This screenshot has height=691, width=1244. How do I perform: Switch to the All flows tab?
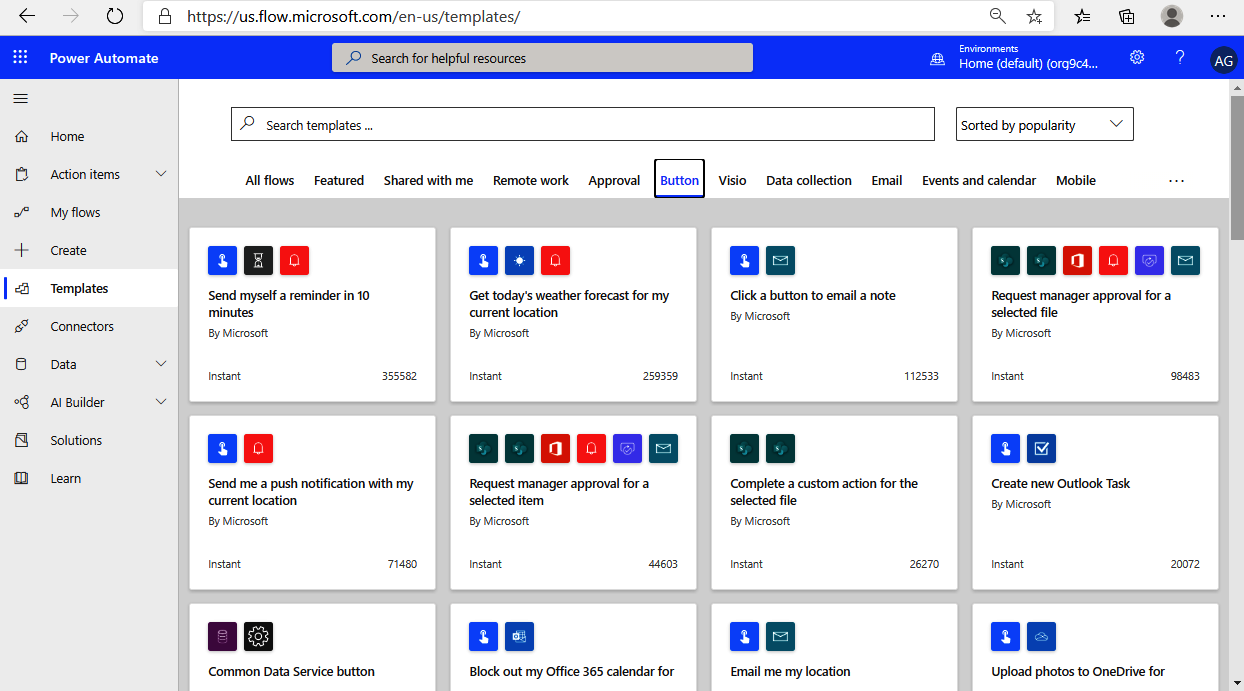(270, 181)
